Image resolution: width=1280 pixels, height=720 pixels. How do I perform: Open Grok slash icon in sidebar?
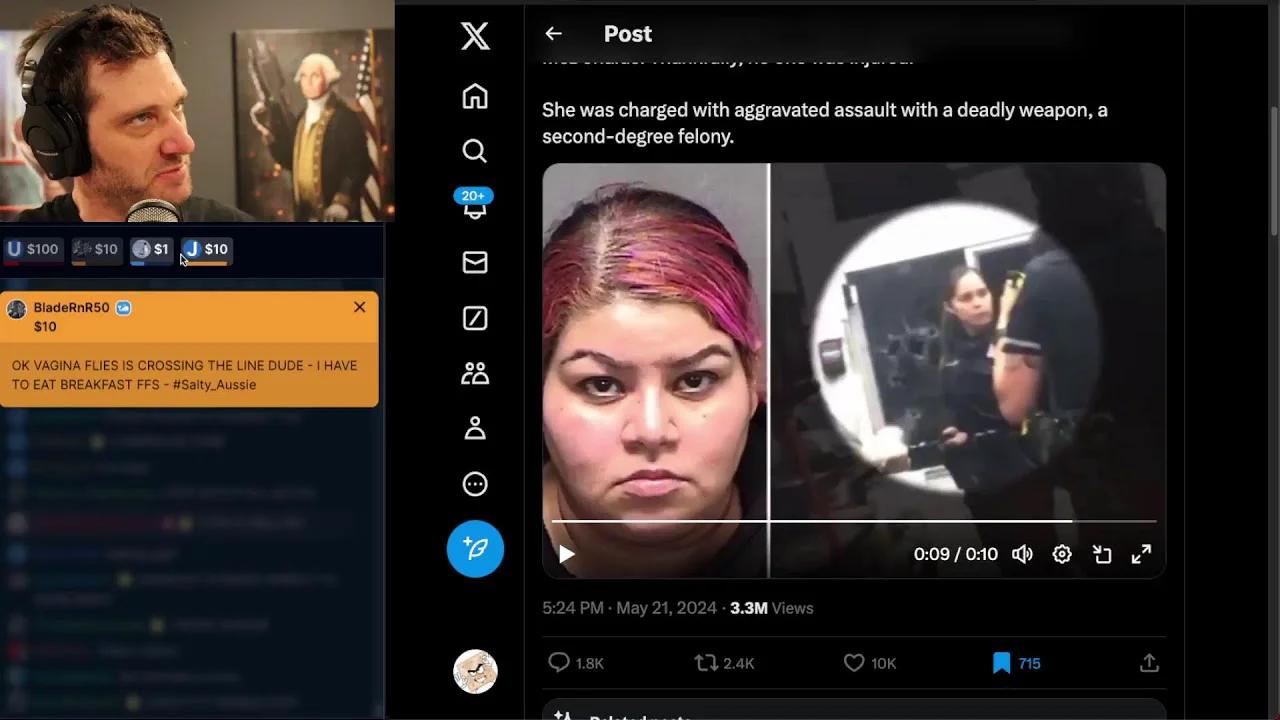[475, 318]
